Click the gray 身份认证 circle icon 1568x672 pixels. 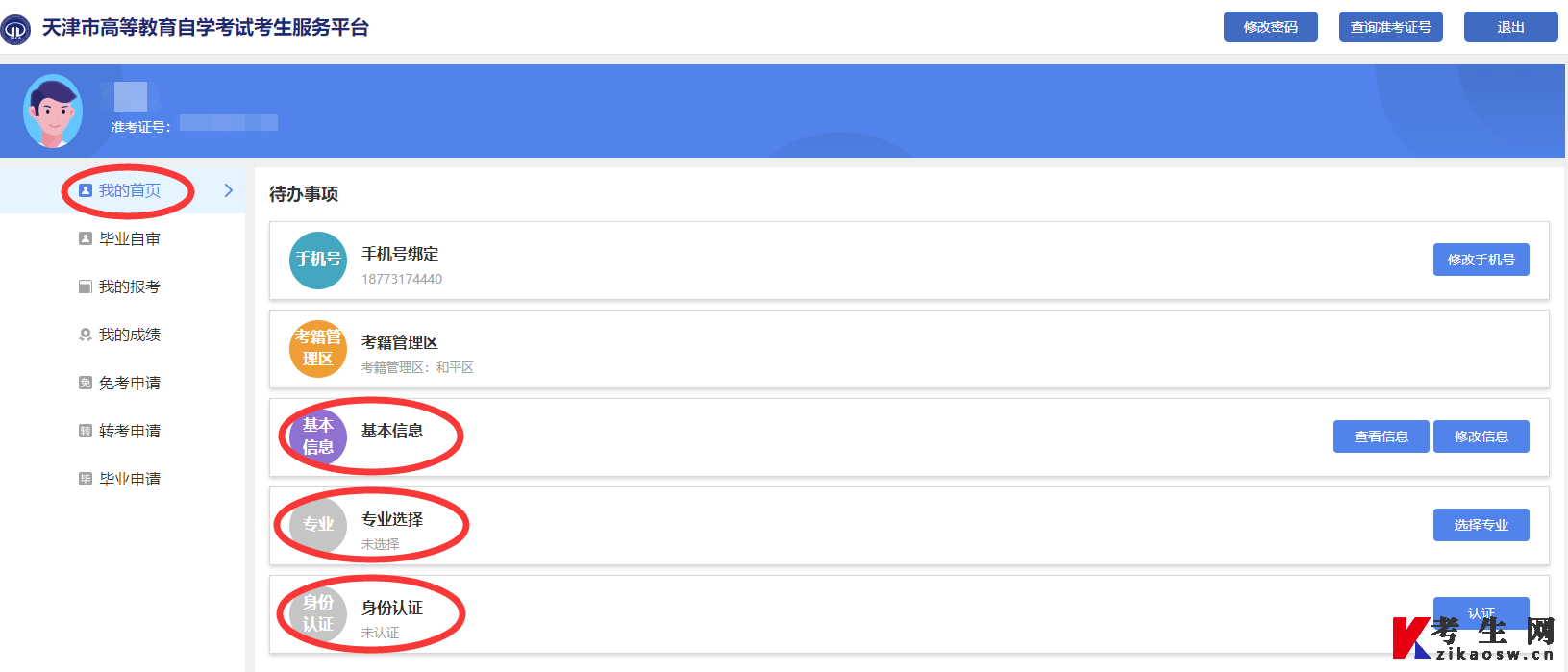318,613
